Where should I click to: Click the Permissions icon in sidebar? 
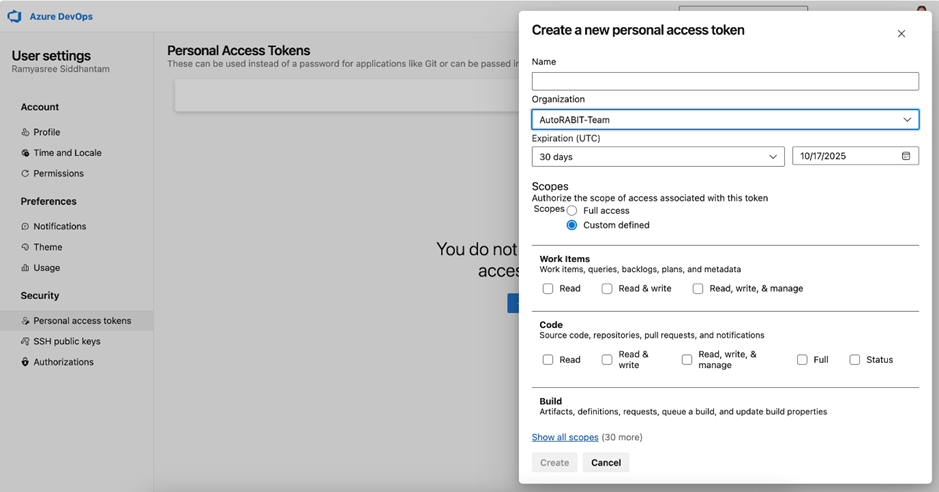[25, 174]
